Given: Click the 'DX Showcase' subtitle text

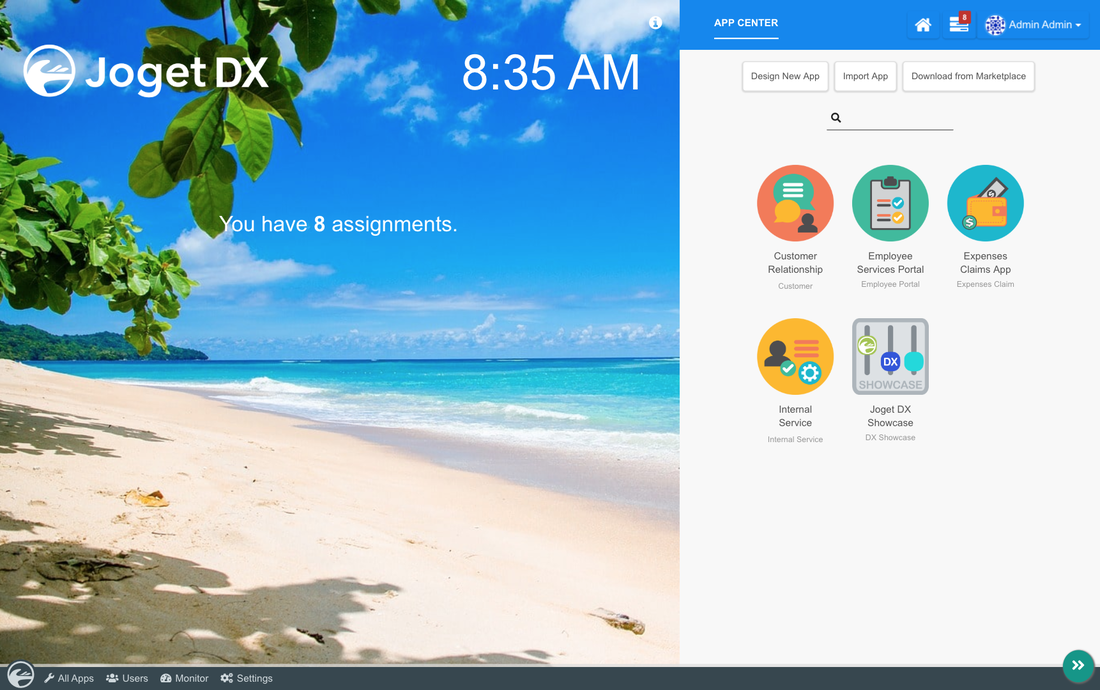Looking at the screenshot, I should pyautogui.click(x=890, y=438).
